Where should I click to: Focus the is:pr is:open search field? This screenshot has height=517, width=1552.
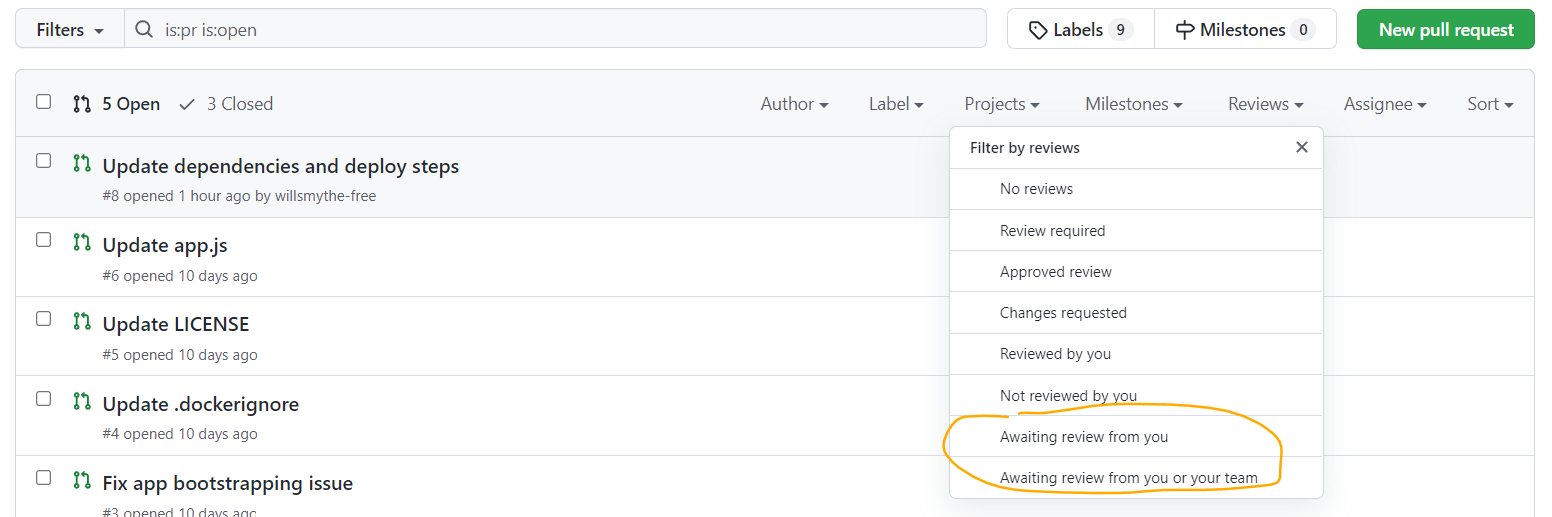(555, 30)
